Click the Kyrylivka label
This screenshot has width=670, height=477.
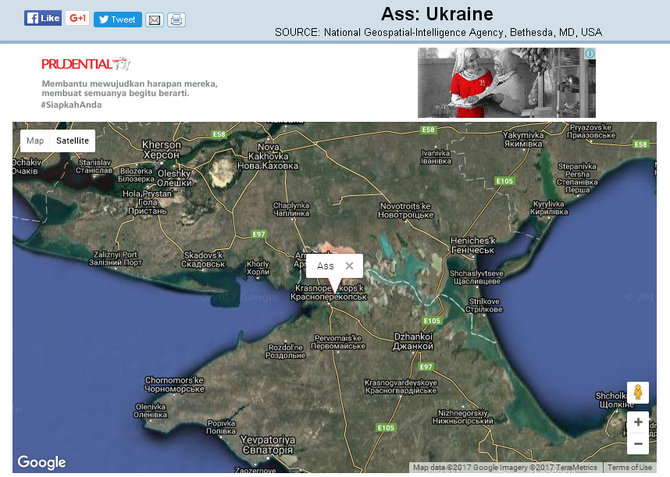coord(549,207)
